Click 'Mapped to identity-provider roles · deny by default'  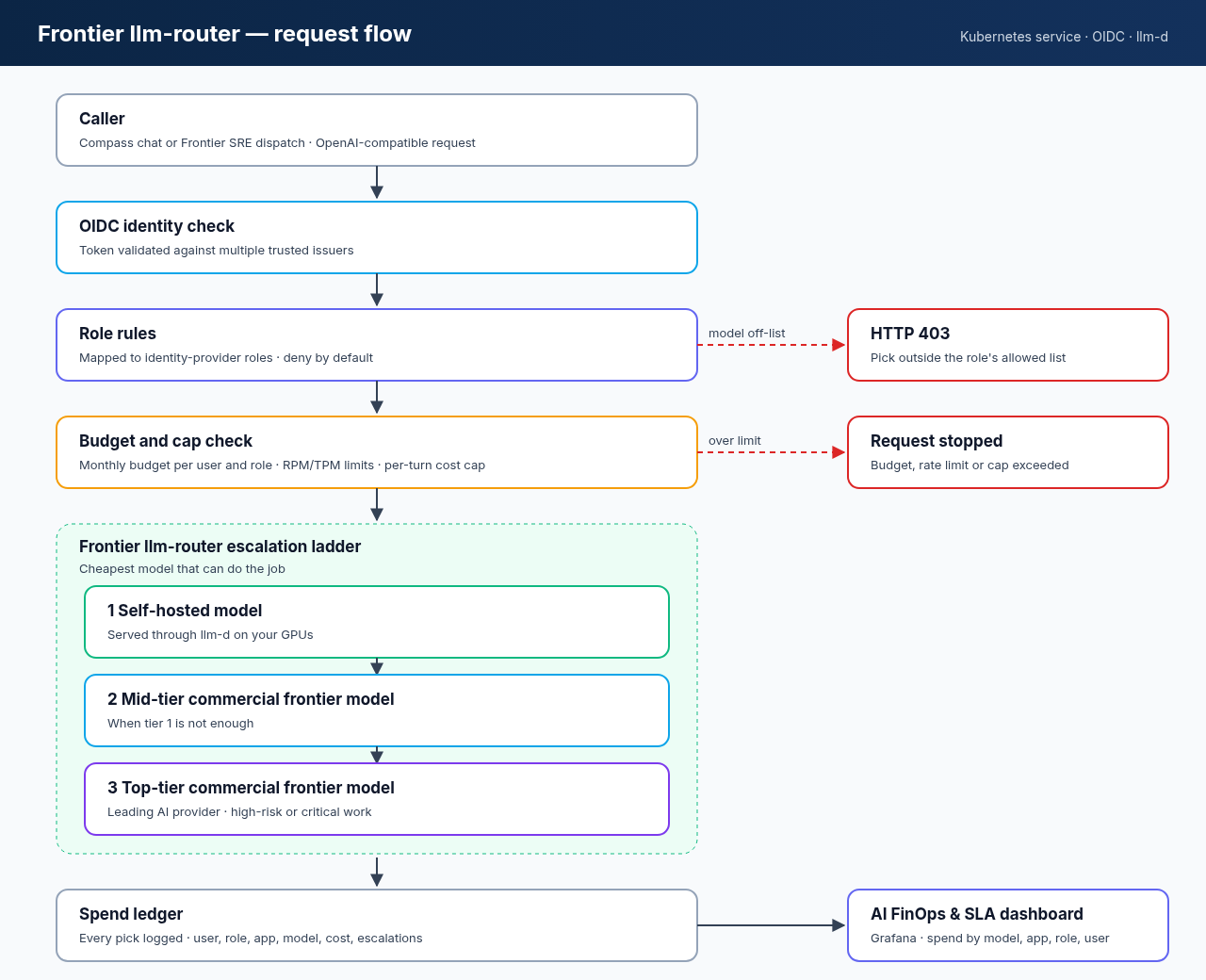point(226,358)
